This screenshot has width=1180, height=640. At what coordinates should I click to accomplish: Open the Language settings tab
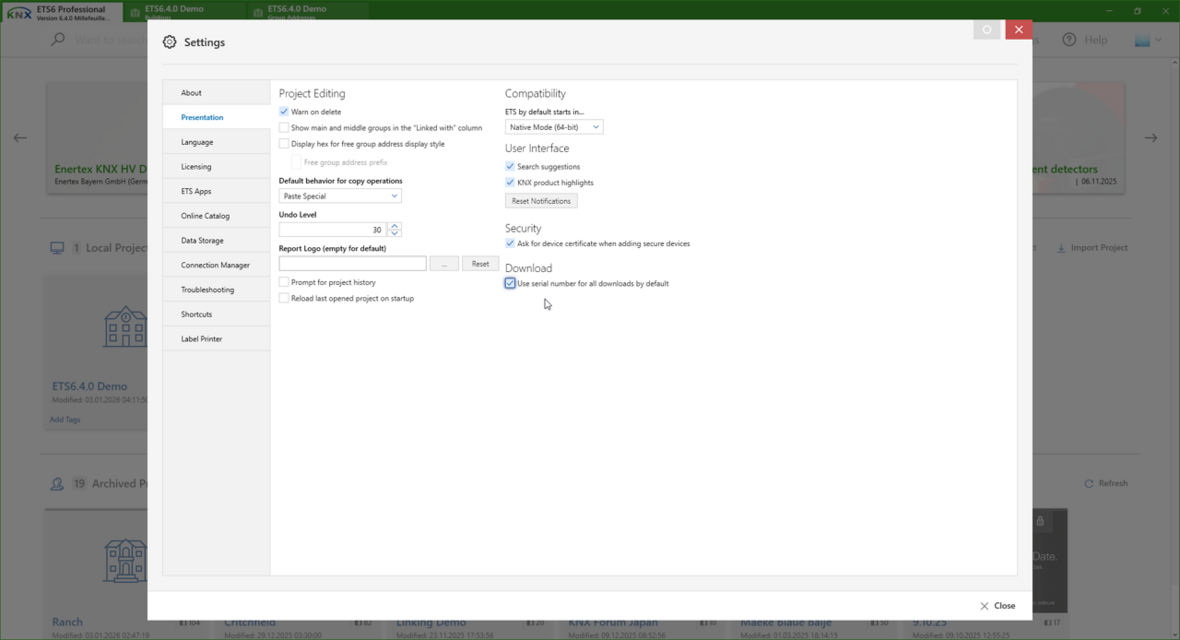[x=197, y=142]
